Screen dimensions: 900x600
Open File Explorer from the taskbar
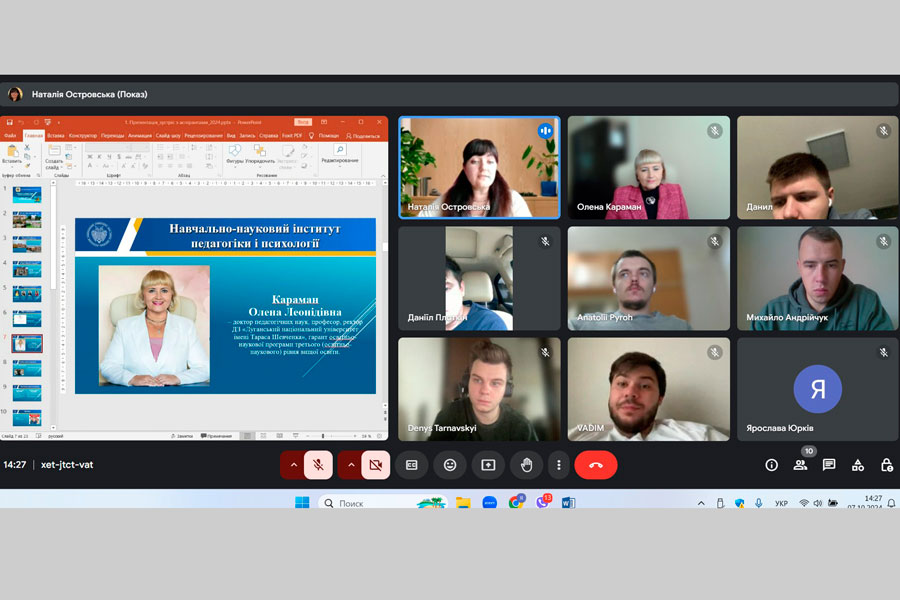[463, 502]
